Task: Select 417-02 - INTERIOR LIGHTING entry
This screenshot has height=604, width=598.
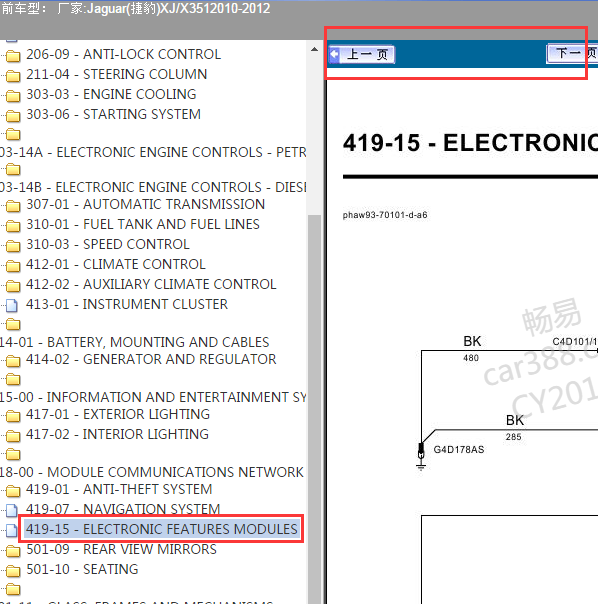Action: click(x=117, y=435)
